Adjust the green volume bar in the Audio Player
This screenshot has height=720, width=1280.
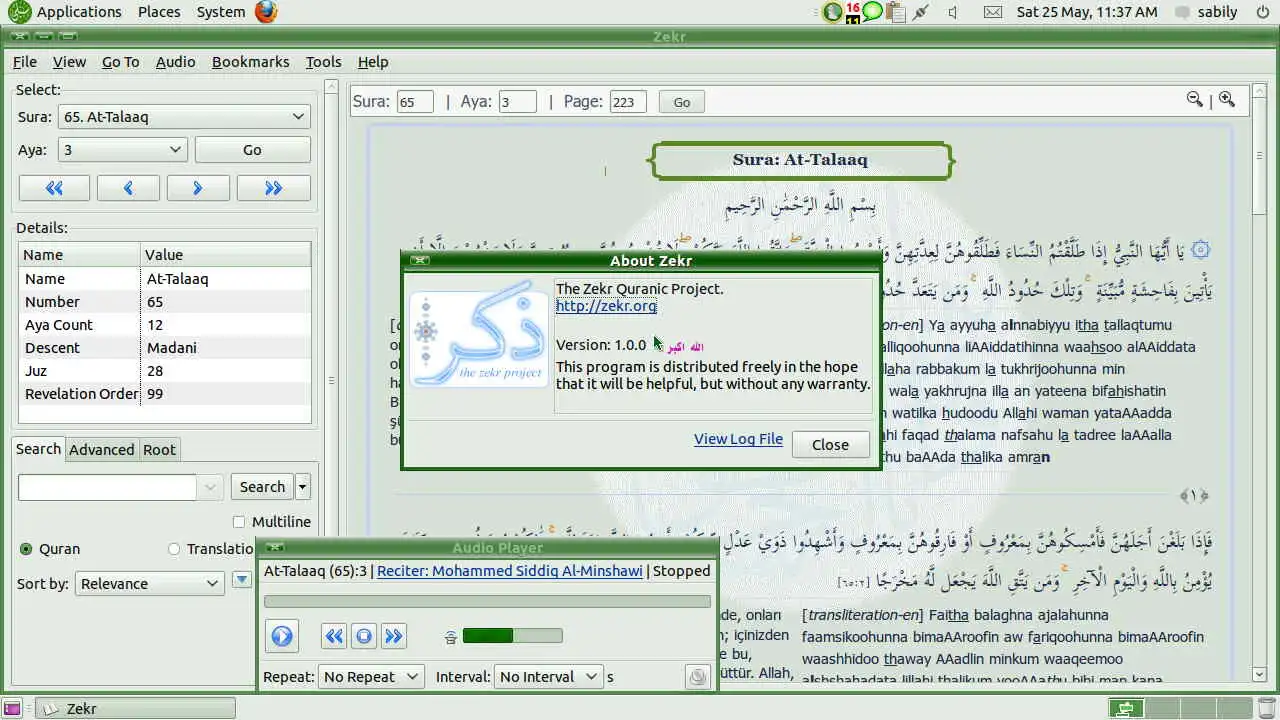point(512,636)
